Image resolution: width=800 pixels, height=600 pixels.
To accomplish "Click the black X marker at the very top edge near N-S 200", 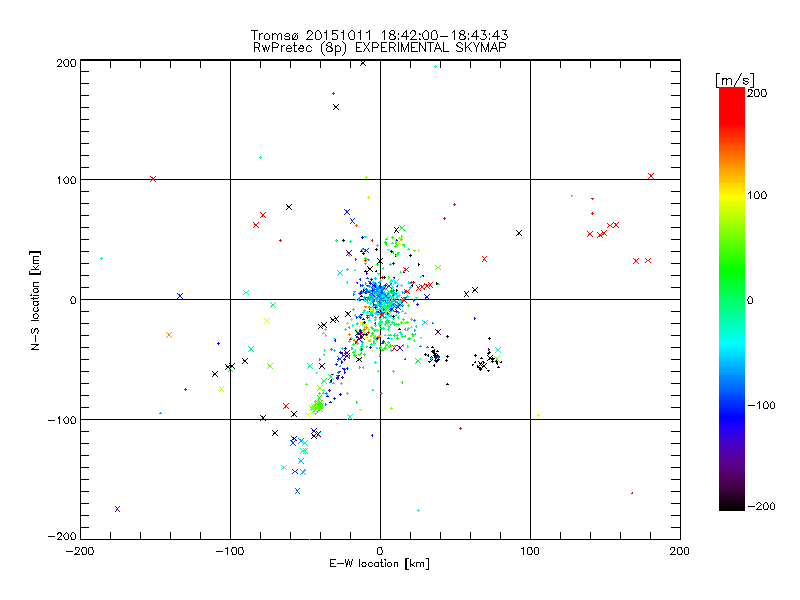I will [x=363, y=63].
